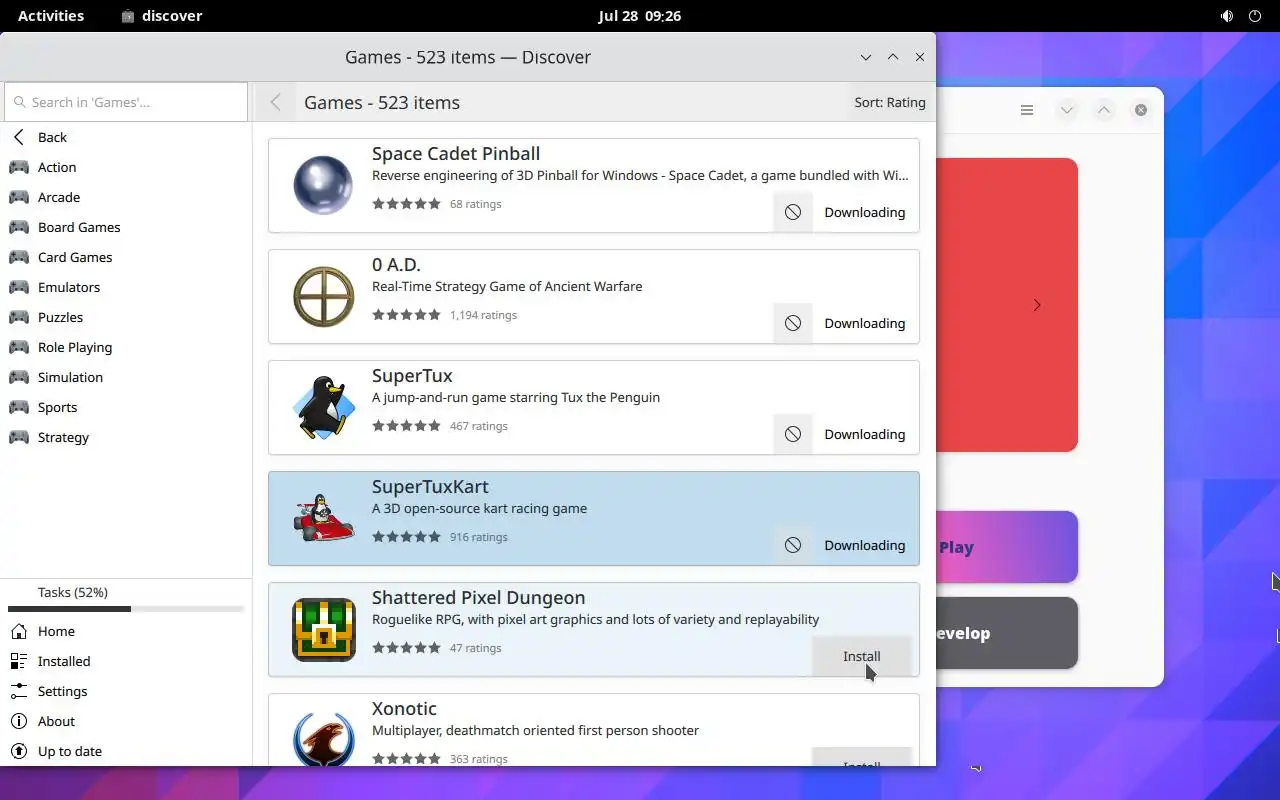The width and height of the screenshot is (1280, 800).
Task: Select the Emulators category
Action: (126, 287)
